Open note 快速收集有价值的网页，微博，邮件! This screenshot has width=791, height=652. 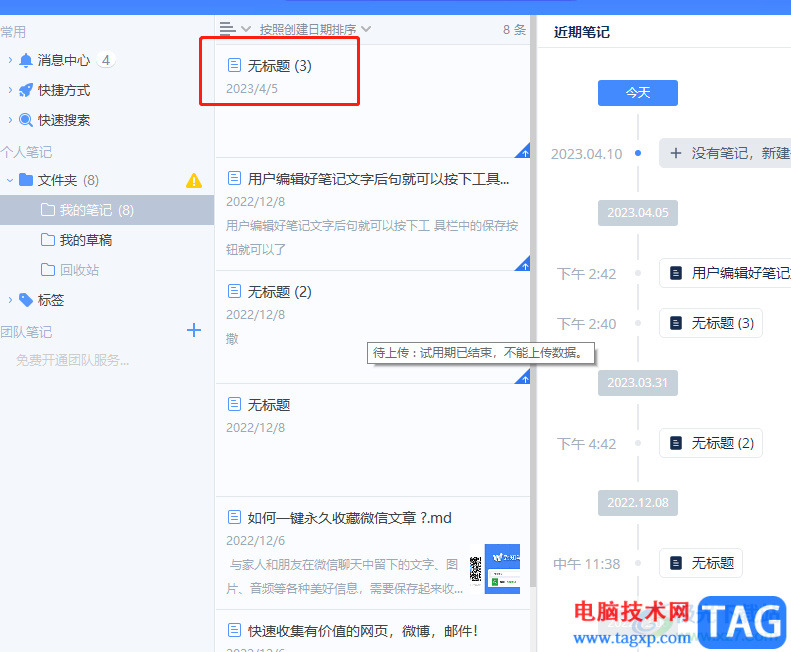pos(373,631)
